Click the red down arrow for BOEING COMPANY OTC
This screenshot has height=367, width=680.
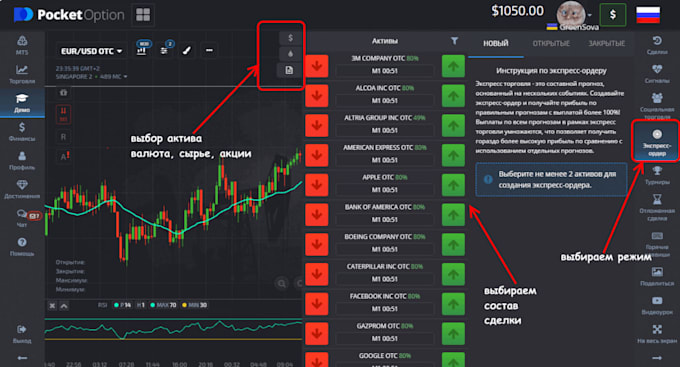click(317, 244)
